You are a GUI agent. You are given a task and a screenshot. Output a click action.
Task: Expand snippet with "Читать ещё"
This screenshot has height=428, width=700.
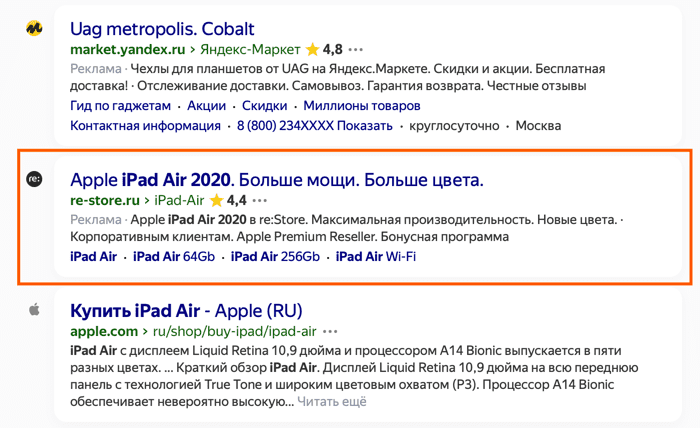pos(333,401)
